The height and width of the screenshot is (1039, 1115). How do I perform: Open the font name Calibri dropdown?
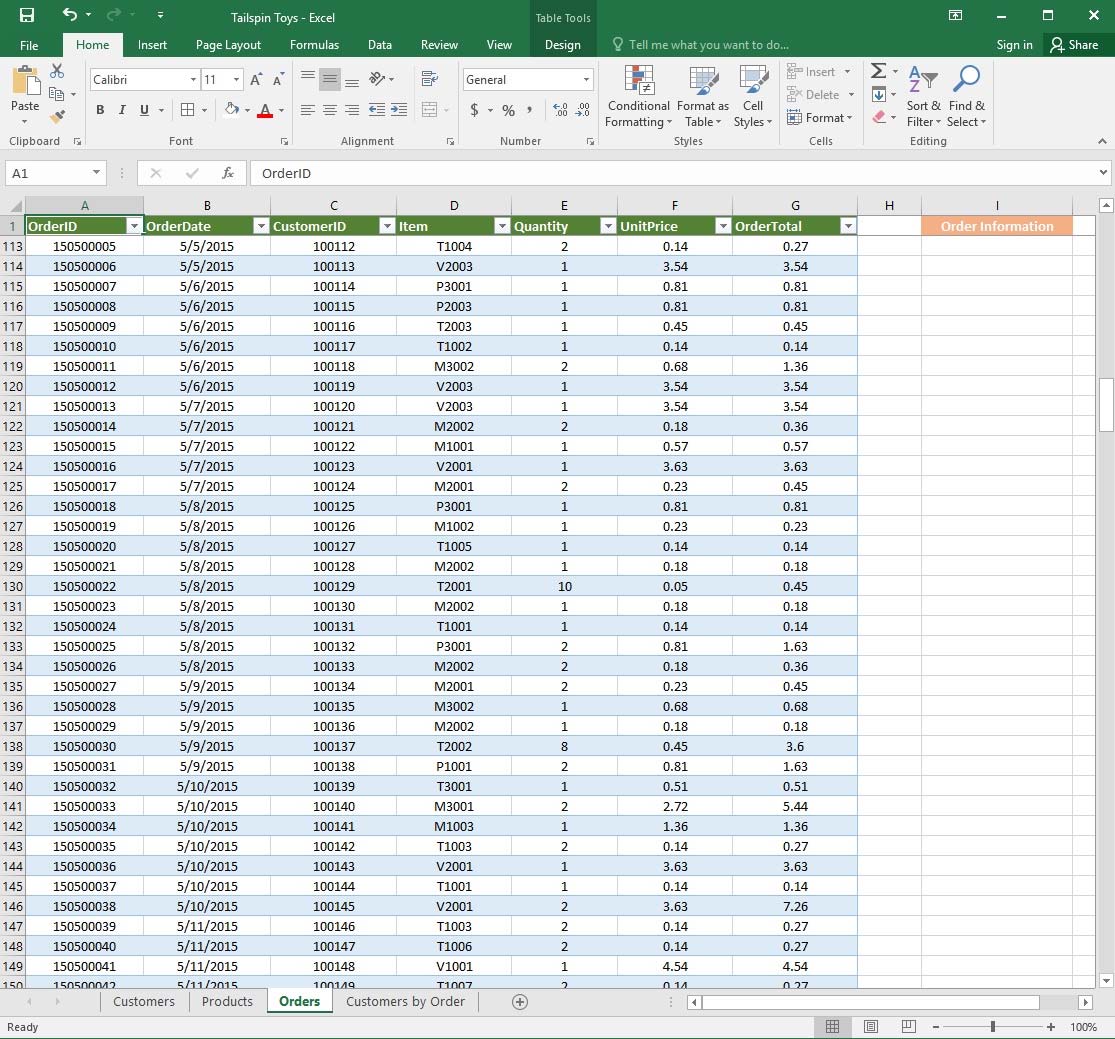coord(193,80)
